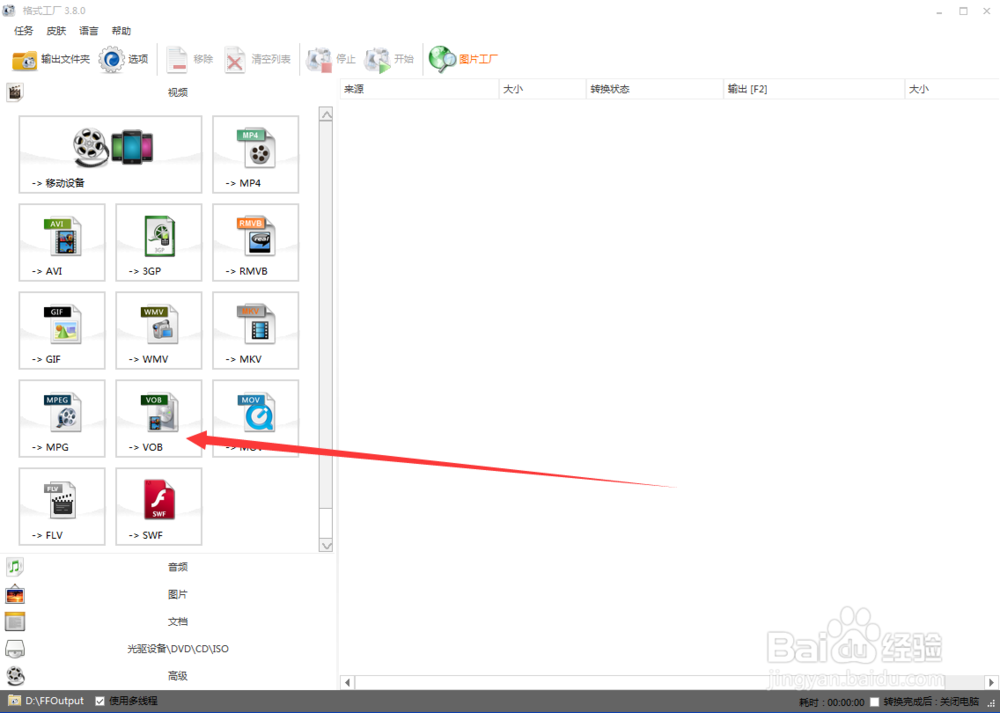This screenshot has height=713, width=1000.
Task: Select the AVI conversion format
Action: pyautogui.click(x=62, y=242)
